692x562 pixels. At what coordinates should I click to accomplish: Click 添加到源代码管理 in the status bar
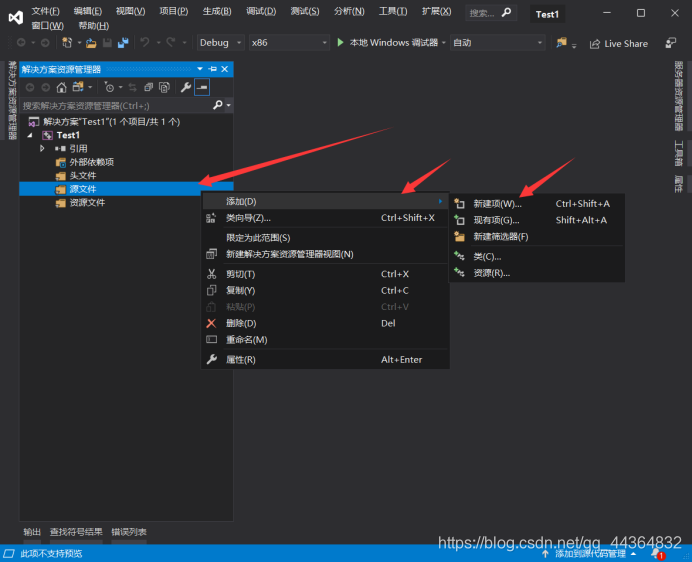pyautogui.click(x=590, y=554)
